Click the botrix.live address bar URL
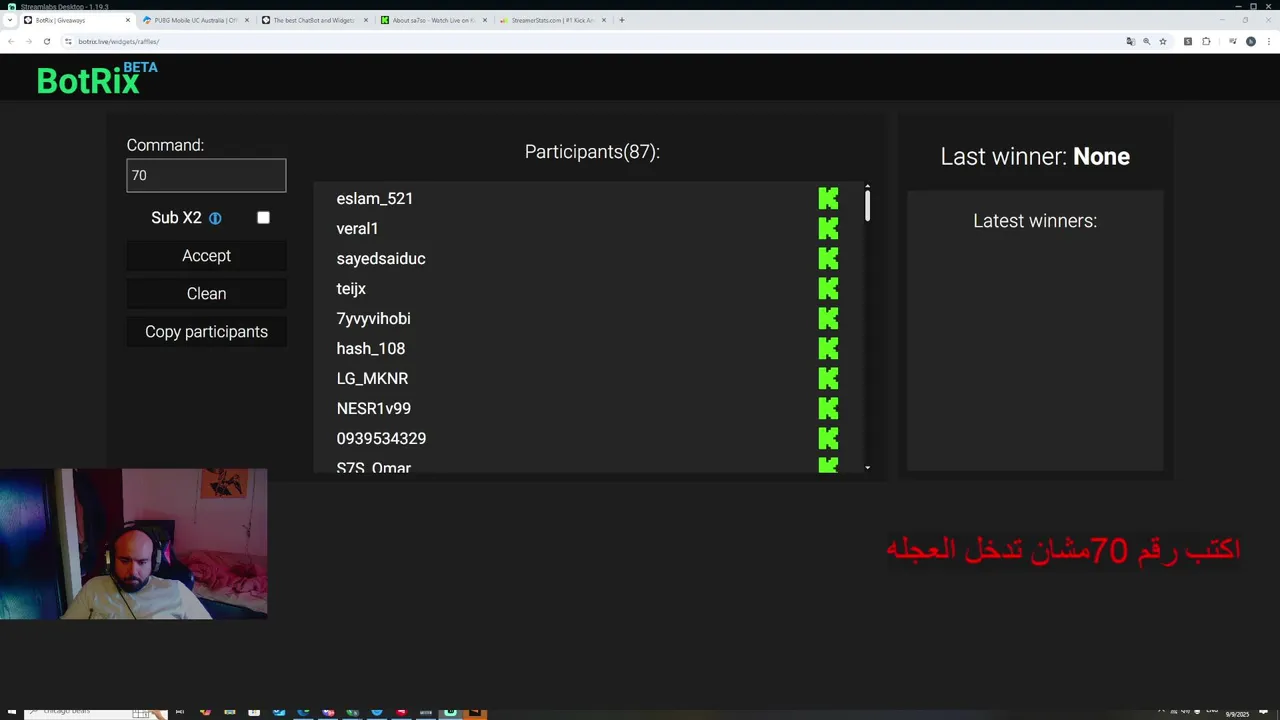The width and height of the screenshot is (1280, 720). click(119, 41)
